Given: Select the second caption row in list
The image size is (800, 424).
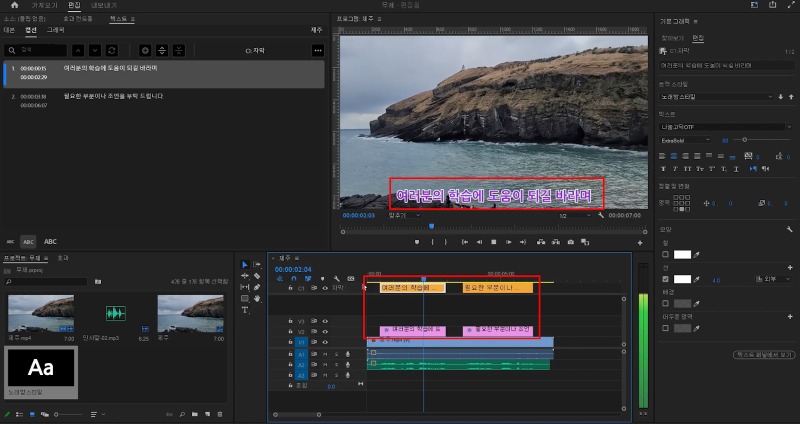Looking at the screenshot, I should tap(160, 99).
